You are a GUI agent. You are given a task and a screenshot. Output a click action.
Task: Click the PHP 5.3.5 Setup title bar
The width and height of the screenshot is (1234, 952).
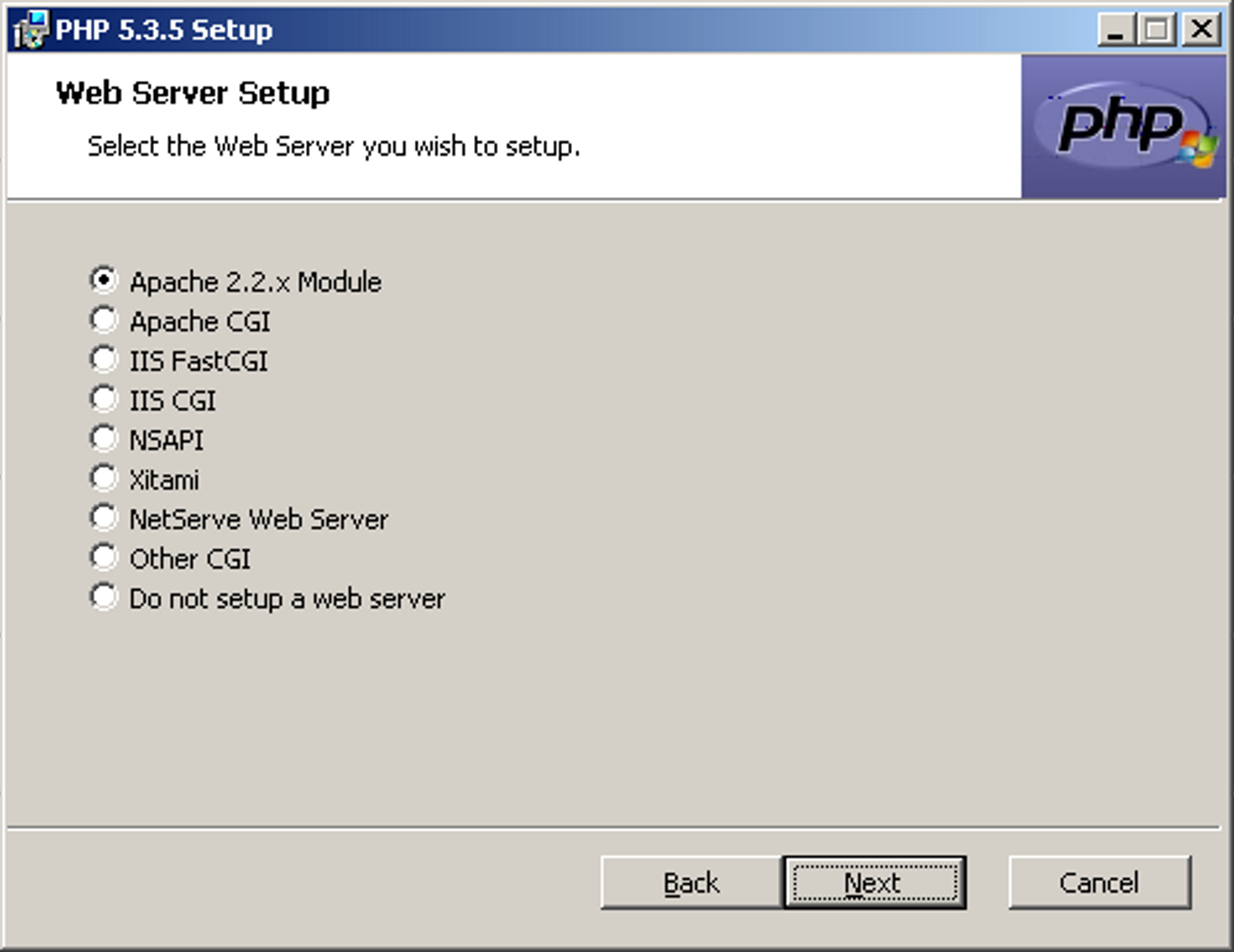click(x=577, y=30)
